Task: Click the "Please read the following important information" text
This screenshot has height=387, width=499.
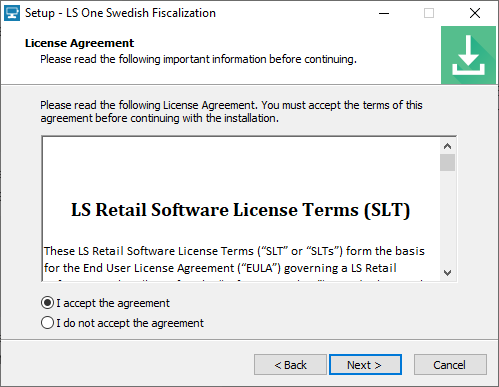Action: coord(198,59)
